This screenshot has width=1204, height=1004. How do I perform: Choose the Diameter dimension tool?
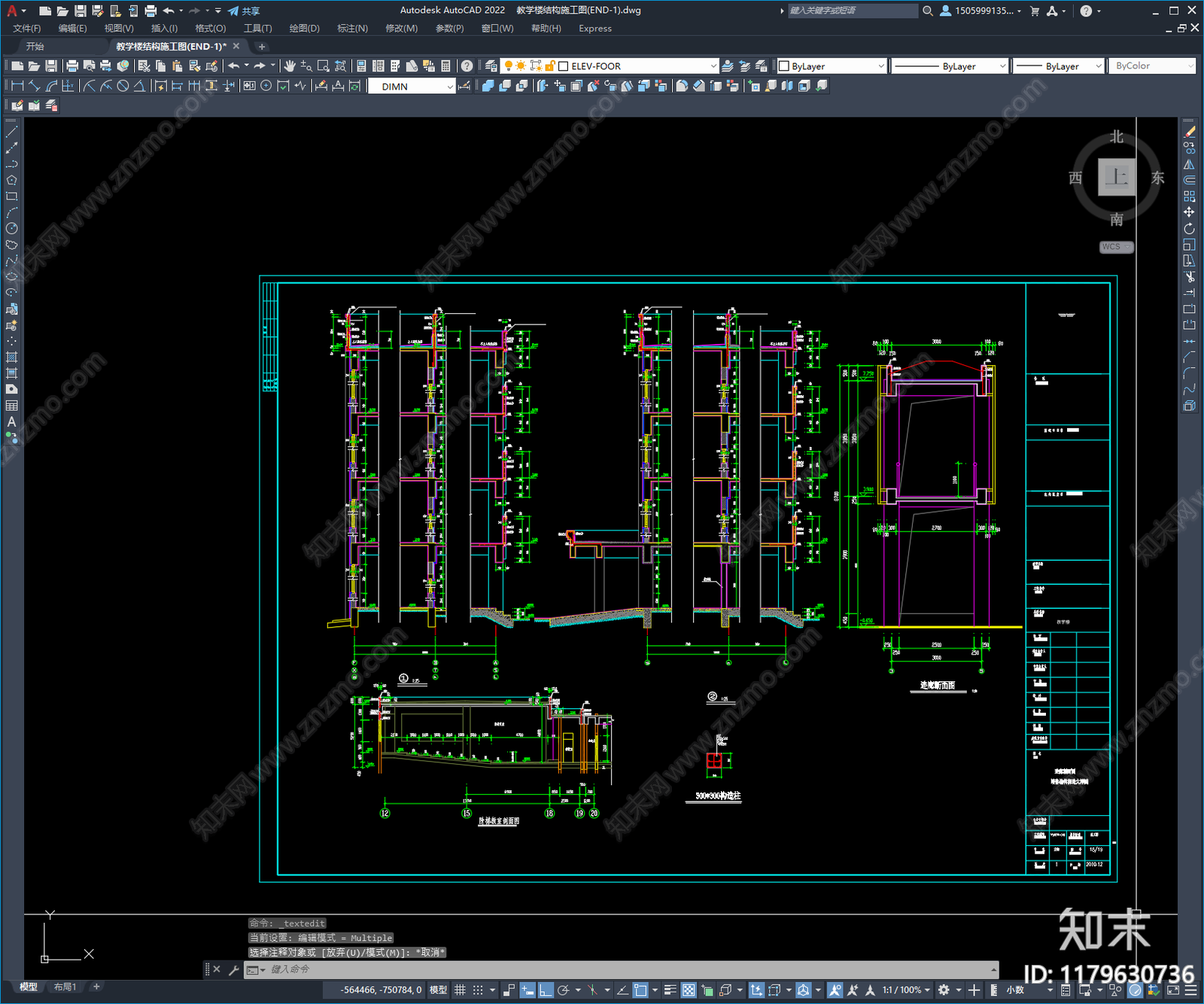coord(123,86)
